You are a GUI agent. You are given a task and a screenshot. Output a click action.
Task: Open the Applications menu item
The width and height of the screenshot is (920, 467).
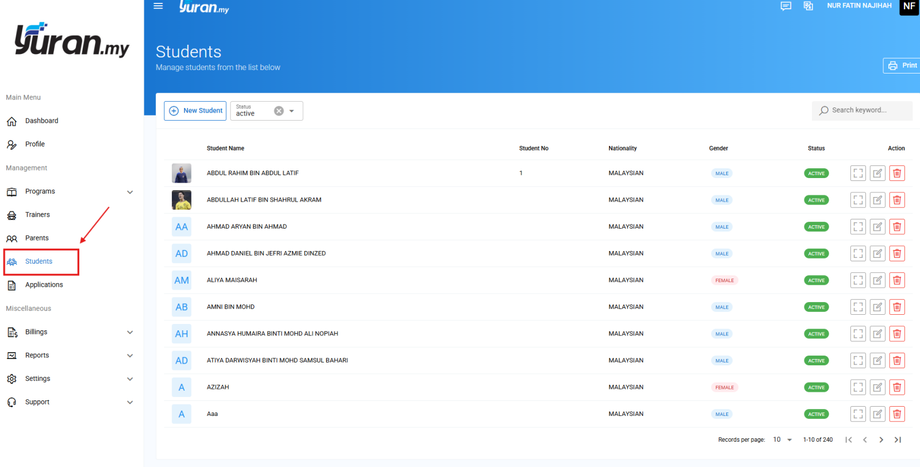(43, 285)
